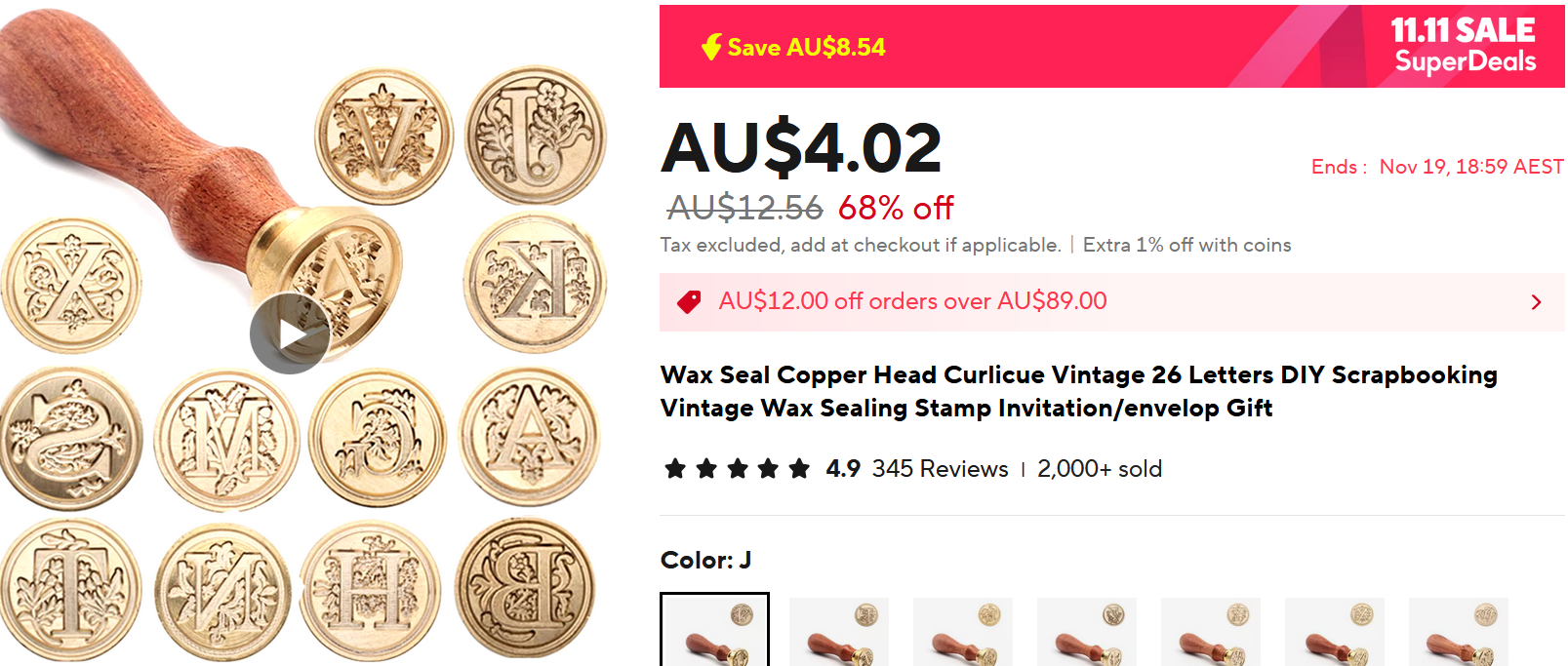Select the fourth color variant thumbnail
The width and height of the screenshot is (1568, 666).
click(1087, 632)
